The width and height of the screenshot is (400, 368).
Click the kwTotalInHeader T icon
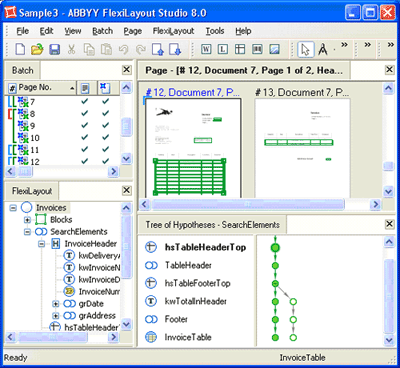click(x=151, y=301)
